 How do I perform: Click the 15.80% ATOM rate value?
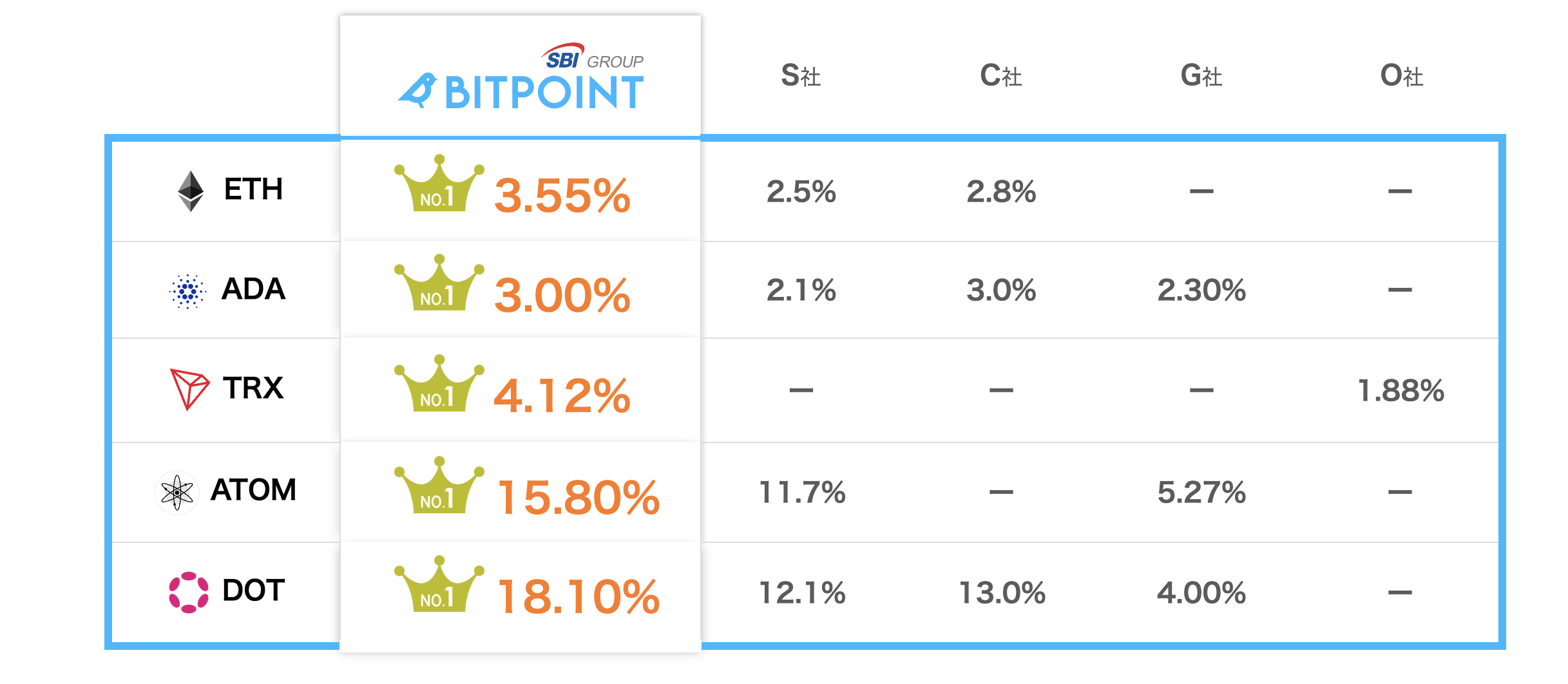click(578, 498)
